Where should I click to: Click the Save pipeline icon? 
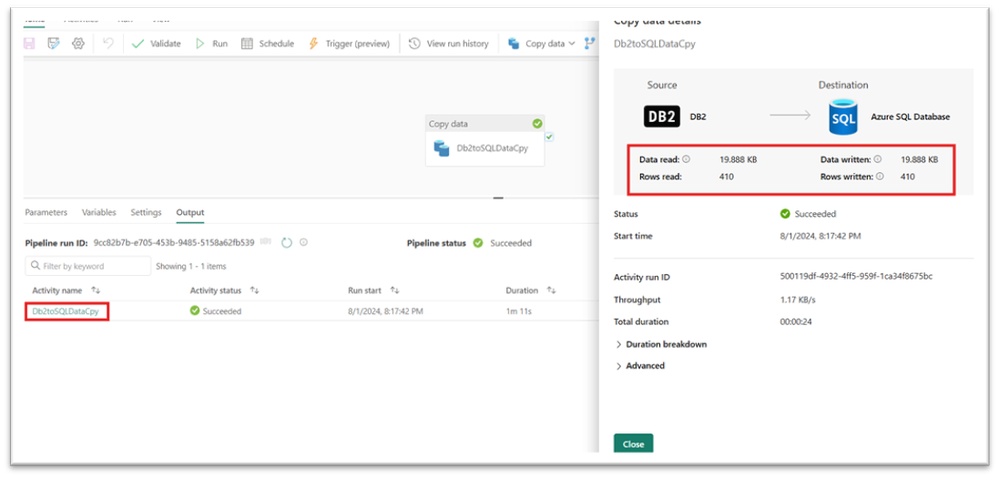click(29, 43)
